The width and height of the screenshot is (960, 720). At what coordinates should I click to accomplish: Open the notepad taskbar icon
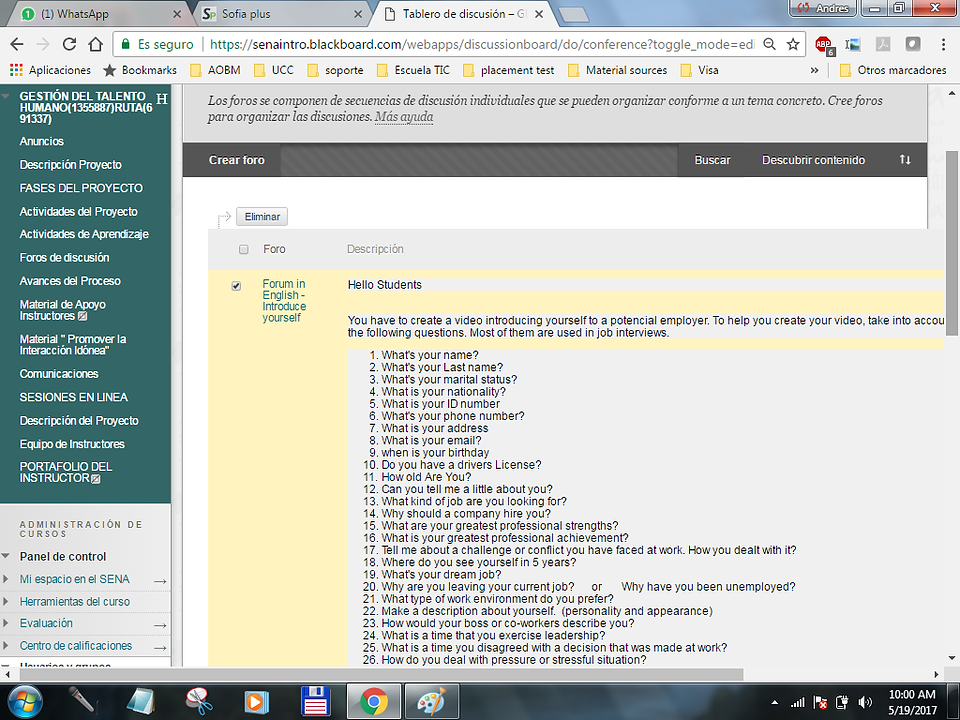click(x=140, y=702)
